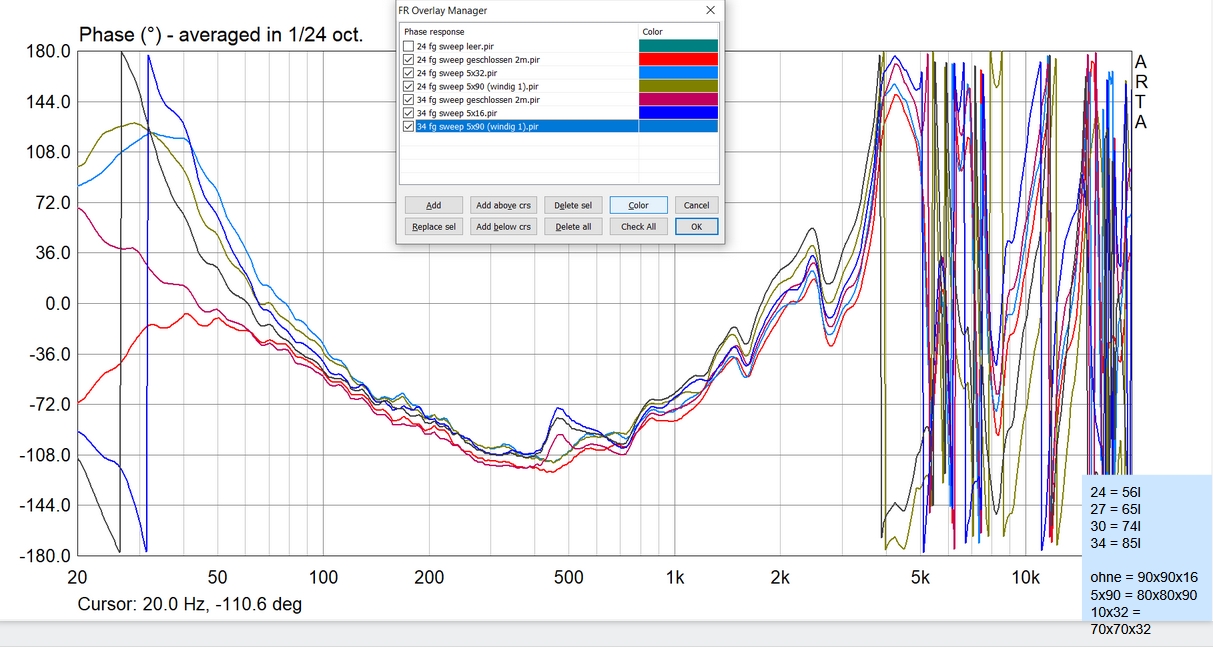
Task: Click the '5x90 = 80x80x90' note line
Action: click(1143, 595)
